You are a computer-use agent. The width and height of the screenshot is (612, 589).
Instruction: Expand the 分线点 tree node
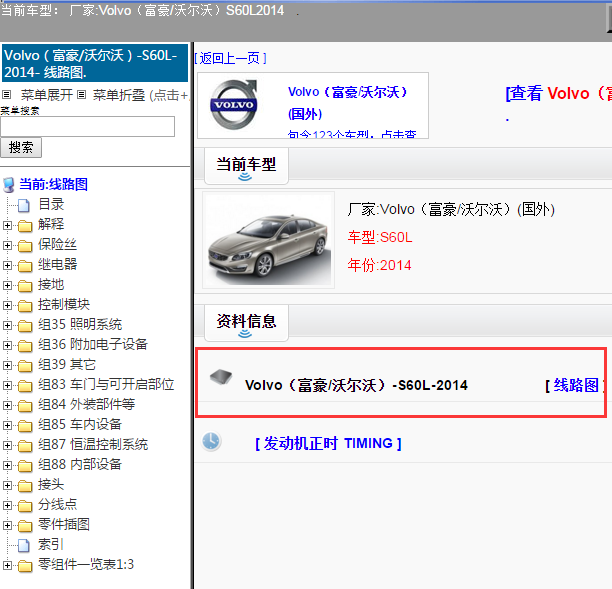(x=7, y=505)
